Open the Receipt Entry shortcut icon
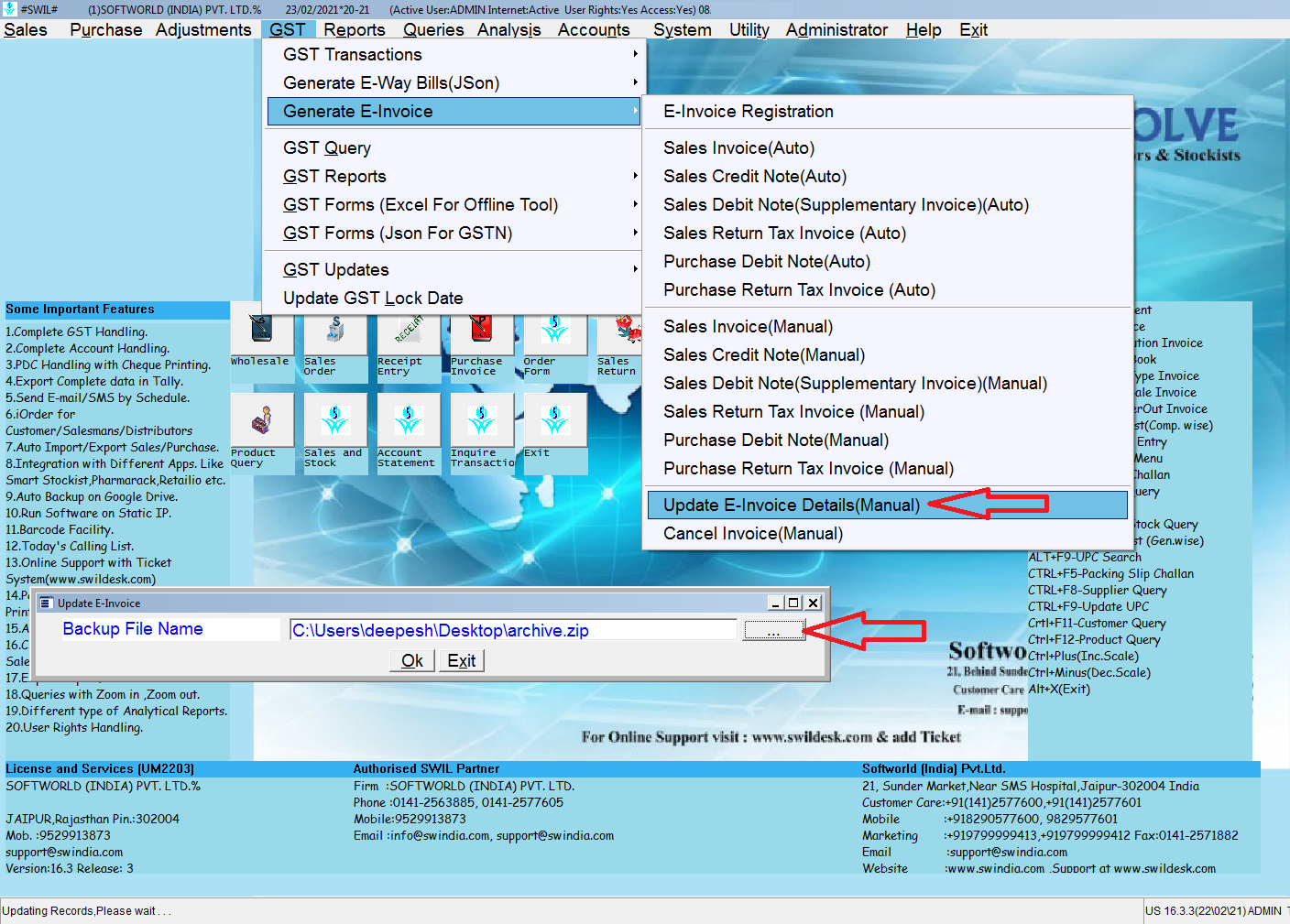 click(x=409, y=336)
